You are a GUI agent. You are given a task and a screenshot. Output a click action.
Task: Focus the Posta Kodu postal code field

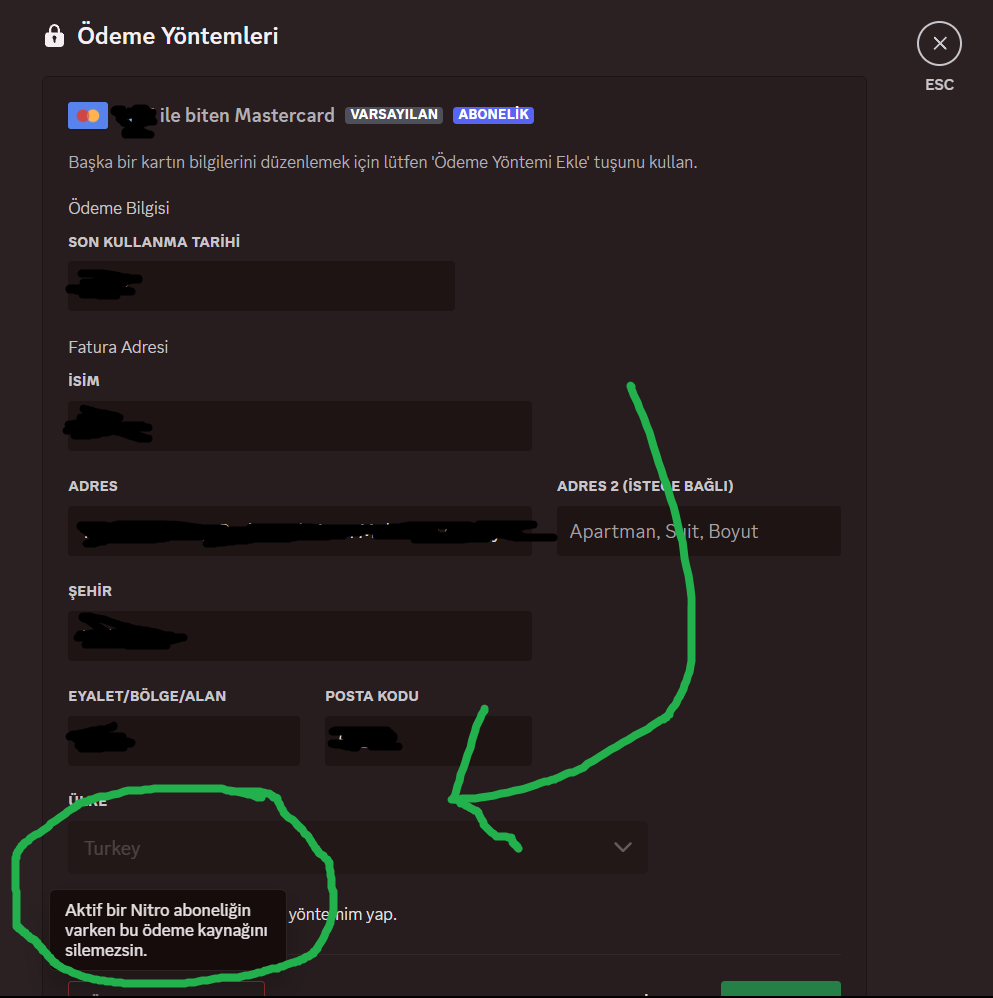coord(428,741)
